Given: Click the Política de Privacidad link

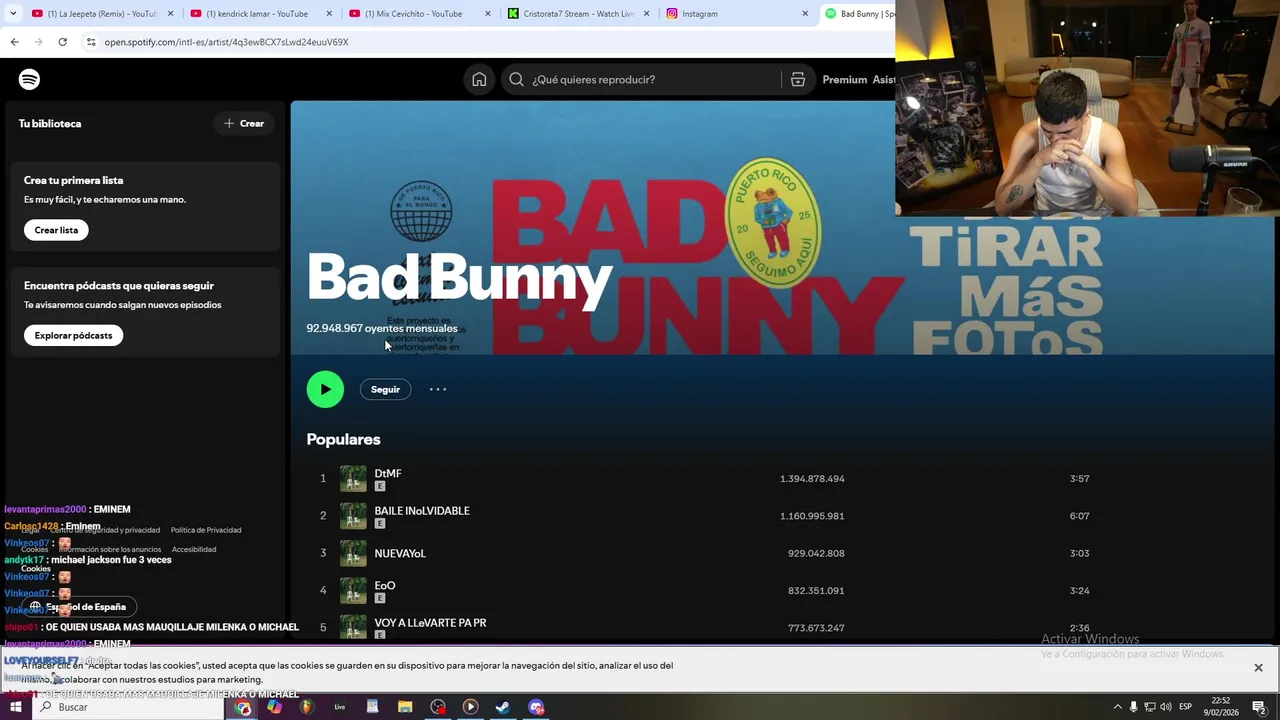Looking at the screenshot, I should pos(206,530).
